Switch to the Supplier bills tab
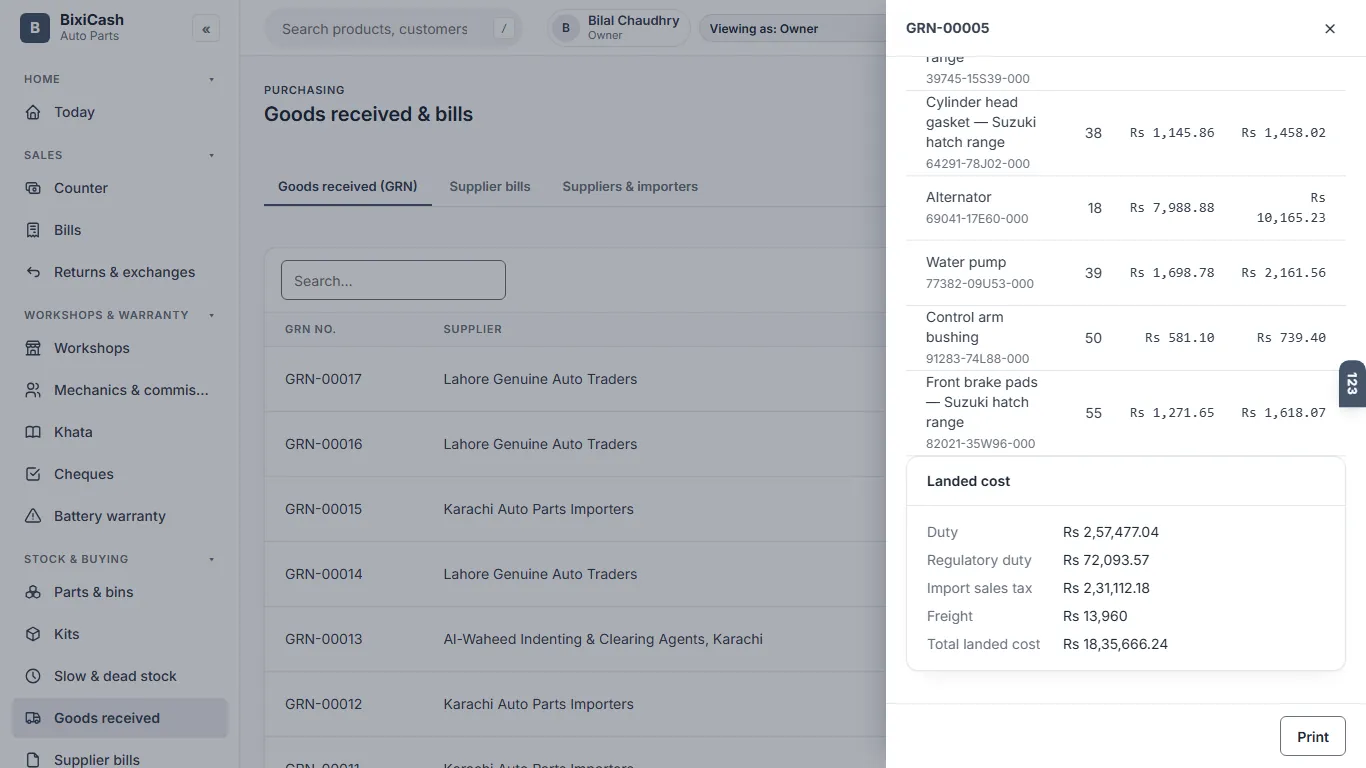 point(490,186)
